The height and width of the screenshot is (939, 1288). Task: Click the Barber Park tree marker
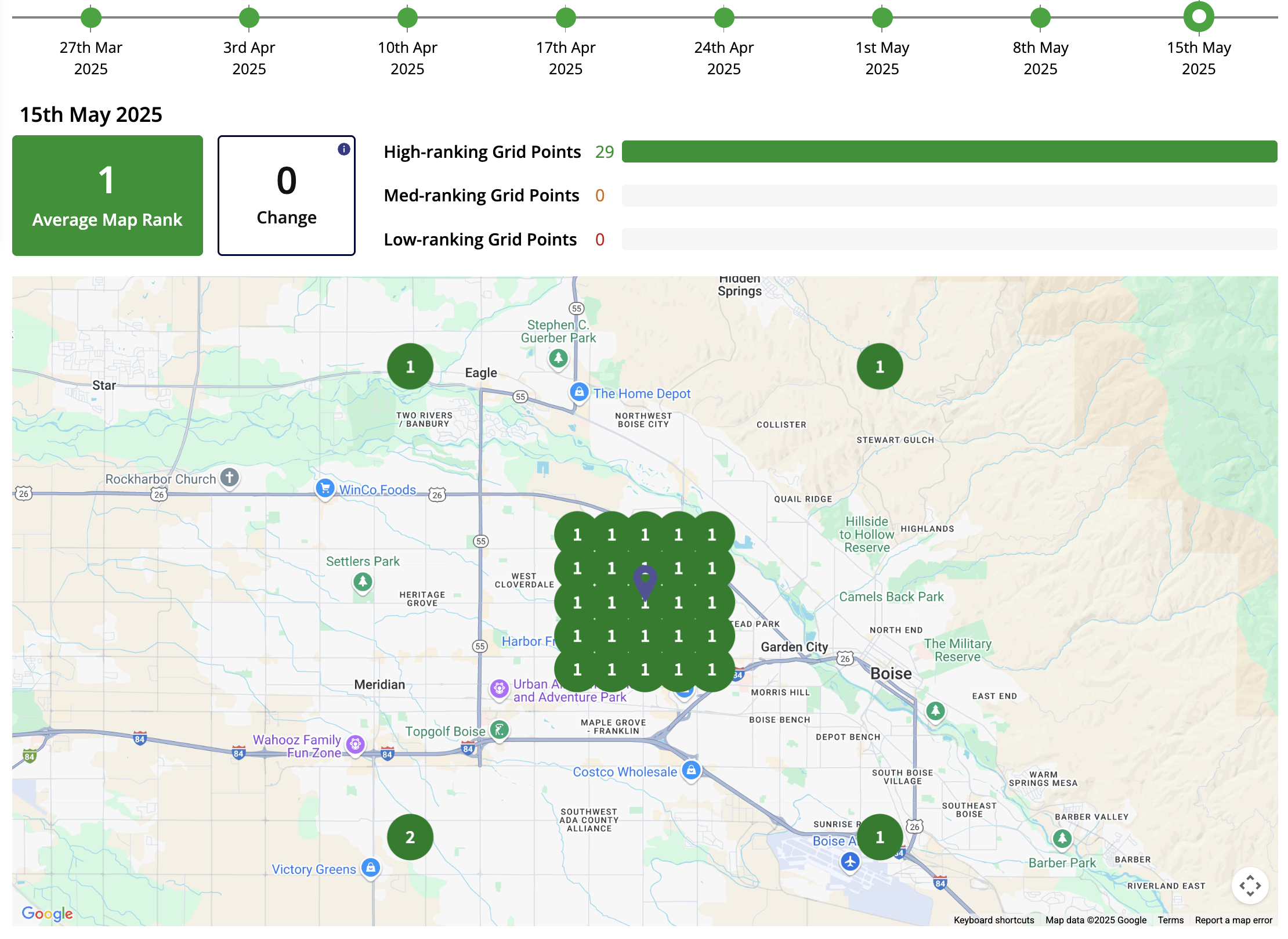coord(1062,839)
